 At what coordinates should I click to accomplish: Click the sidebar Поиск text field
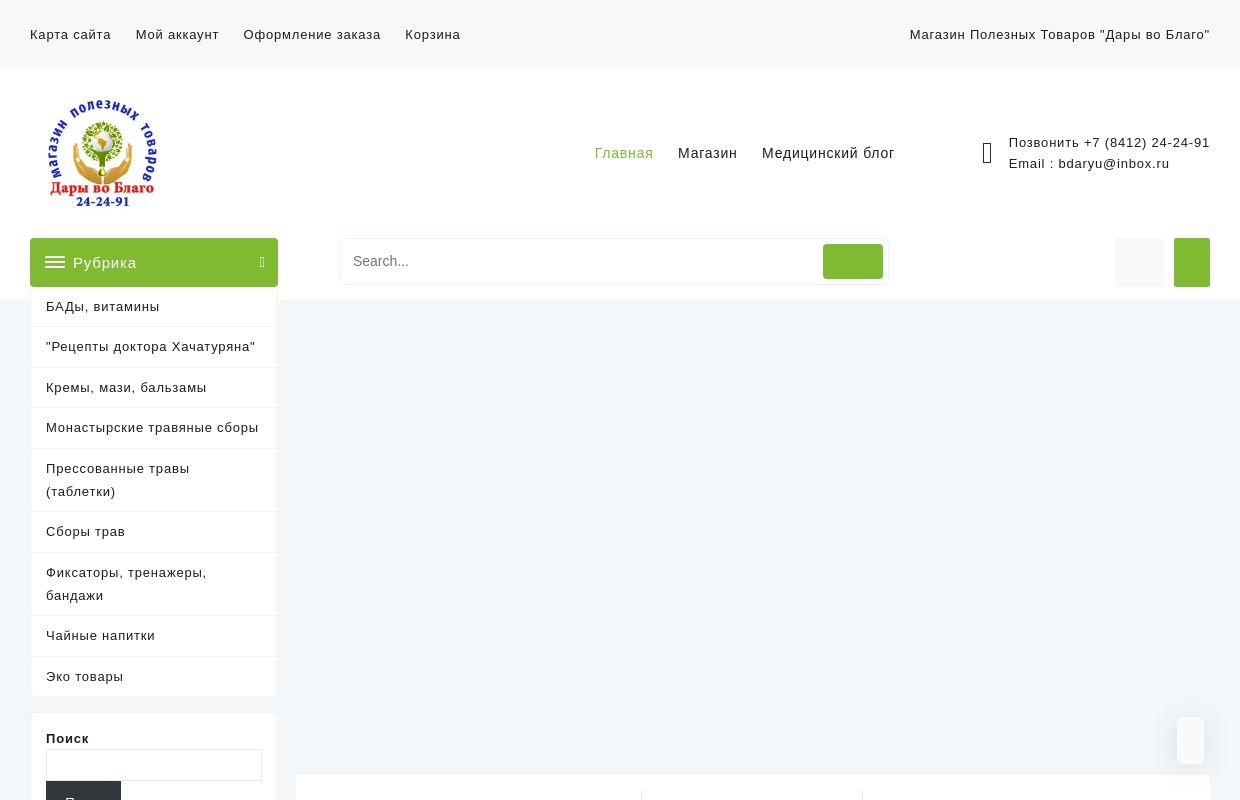coord(154,765)
